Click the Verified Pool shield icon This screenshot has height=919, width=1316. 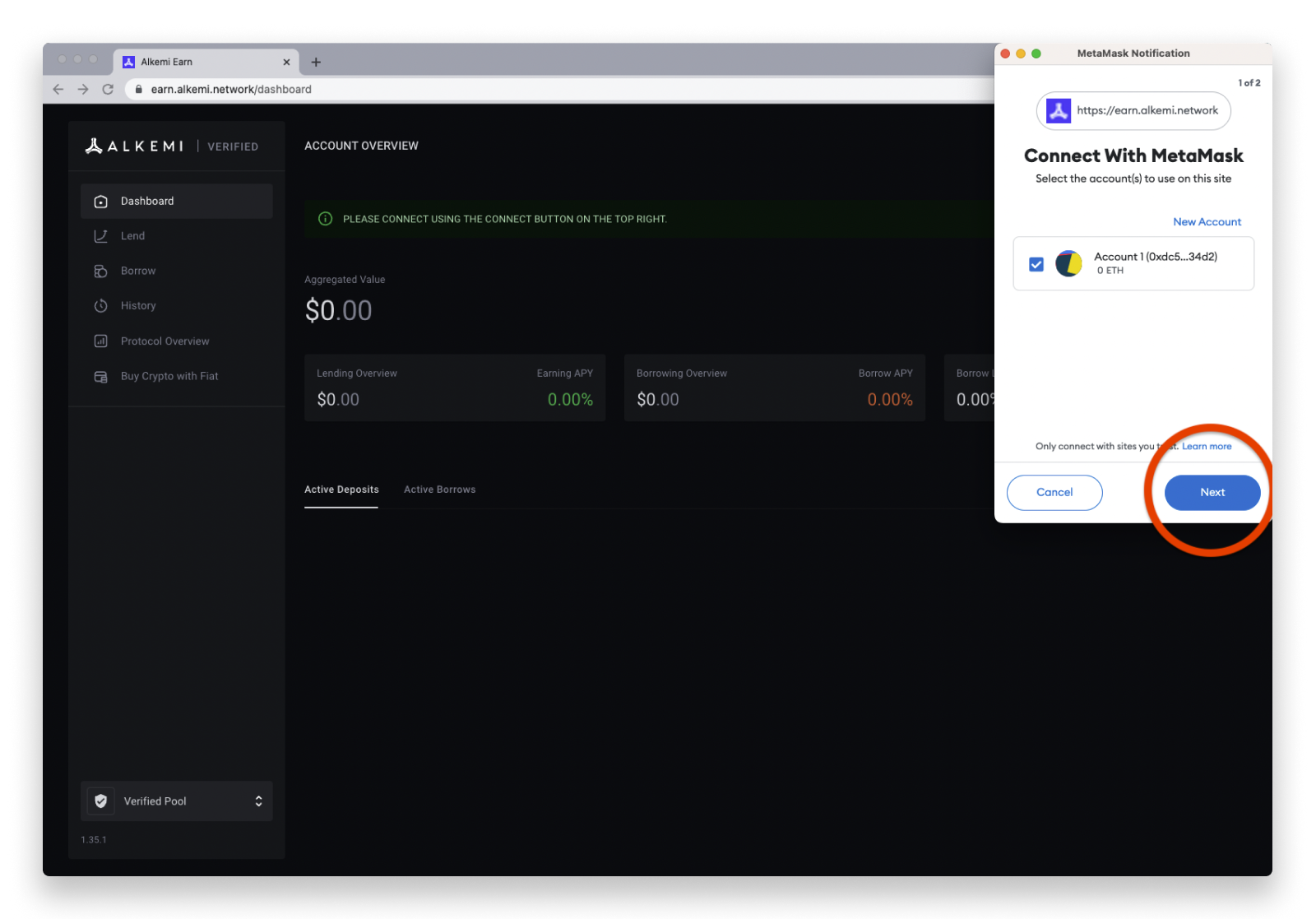pos(101,801)
